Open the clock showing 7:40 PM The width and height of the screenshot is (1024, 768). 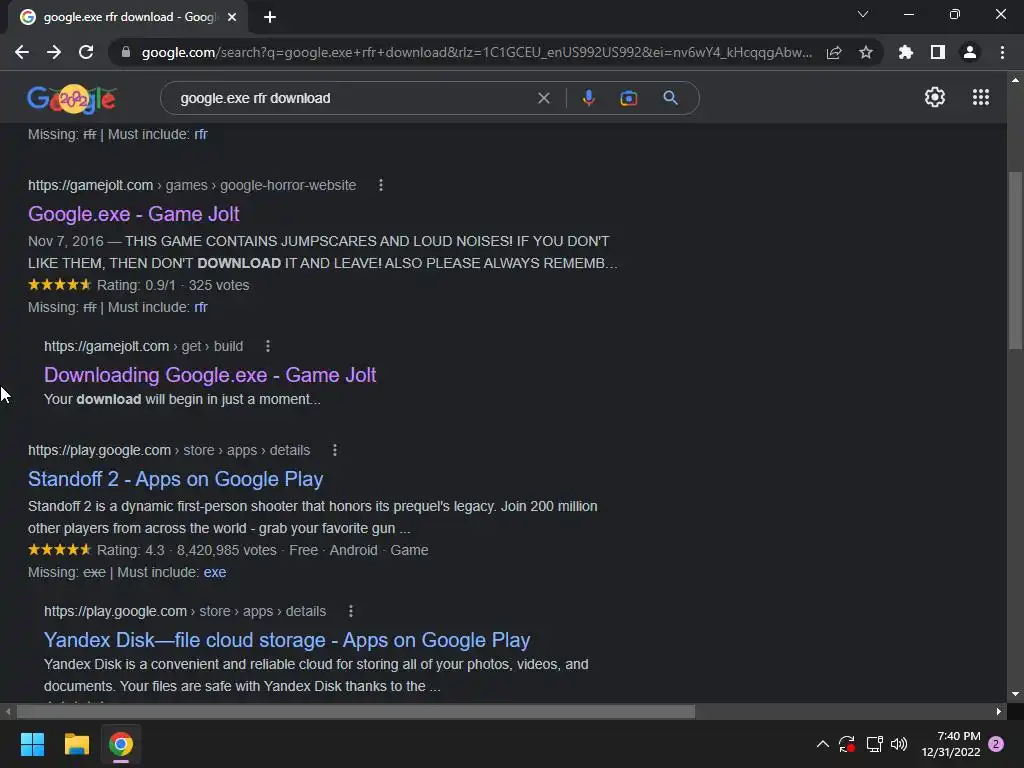pyautogui.click(x=951, y=744)
